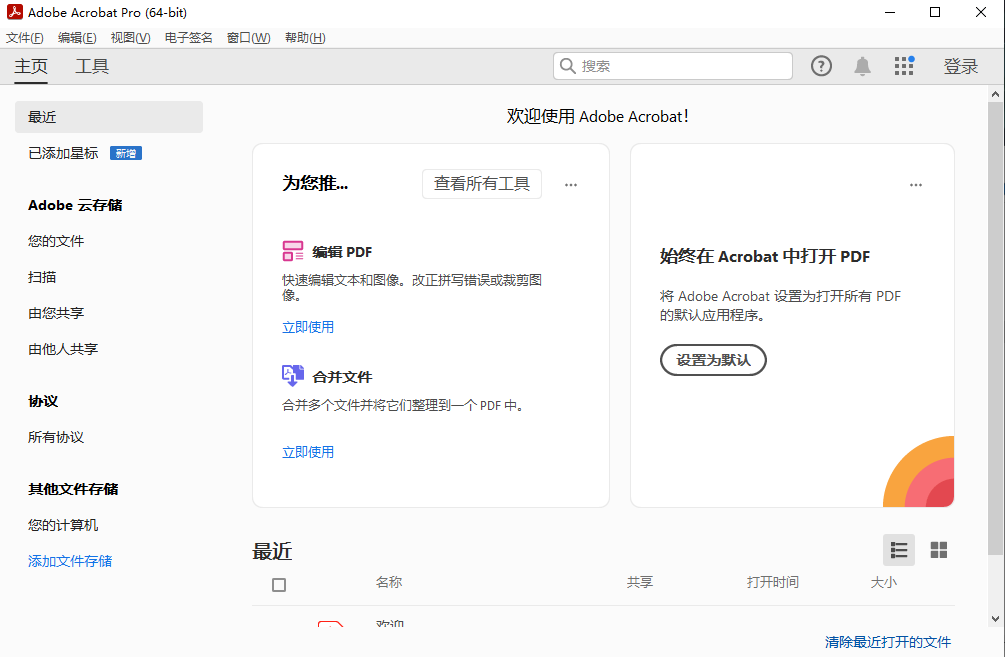Click the 设置为默认 button
This screenshot has height=657, width=1005.
click(x=713, y=360)
